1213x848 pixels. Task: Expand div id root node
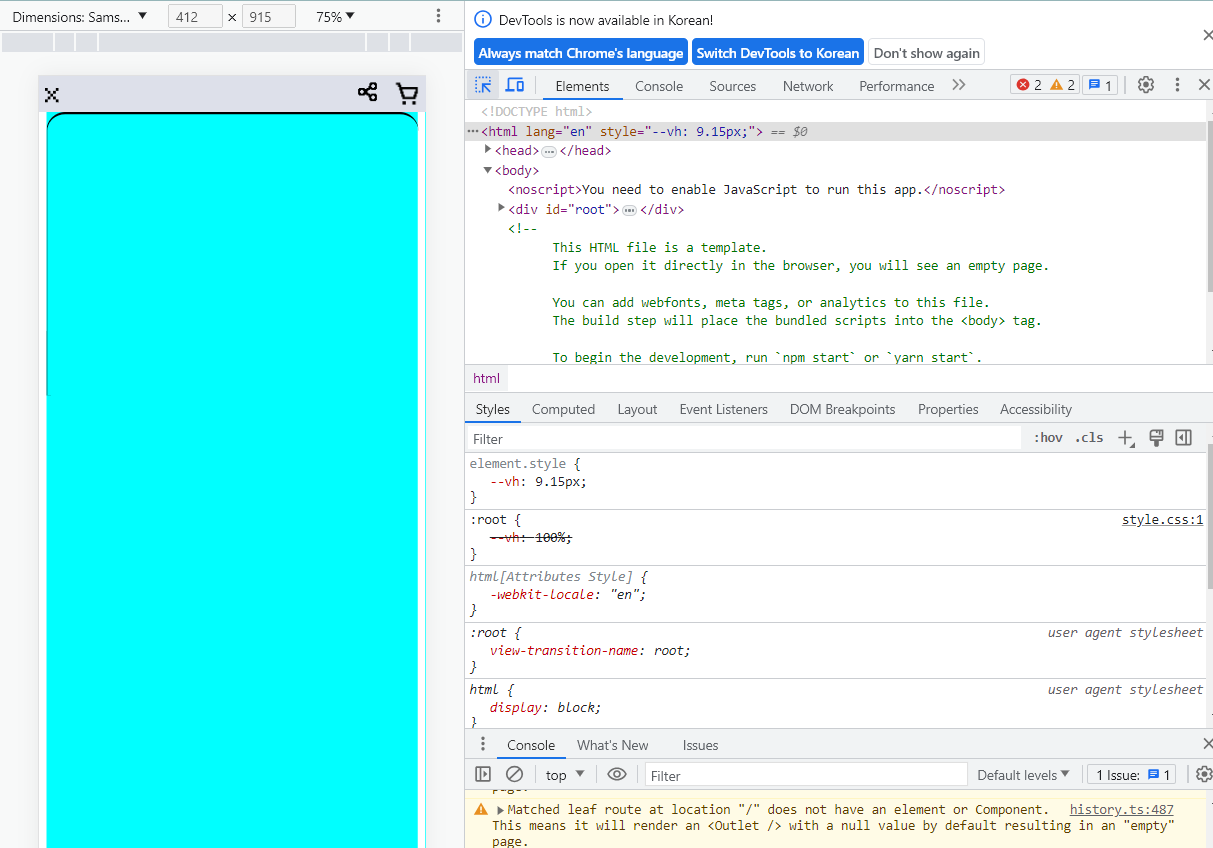point(502,209)
